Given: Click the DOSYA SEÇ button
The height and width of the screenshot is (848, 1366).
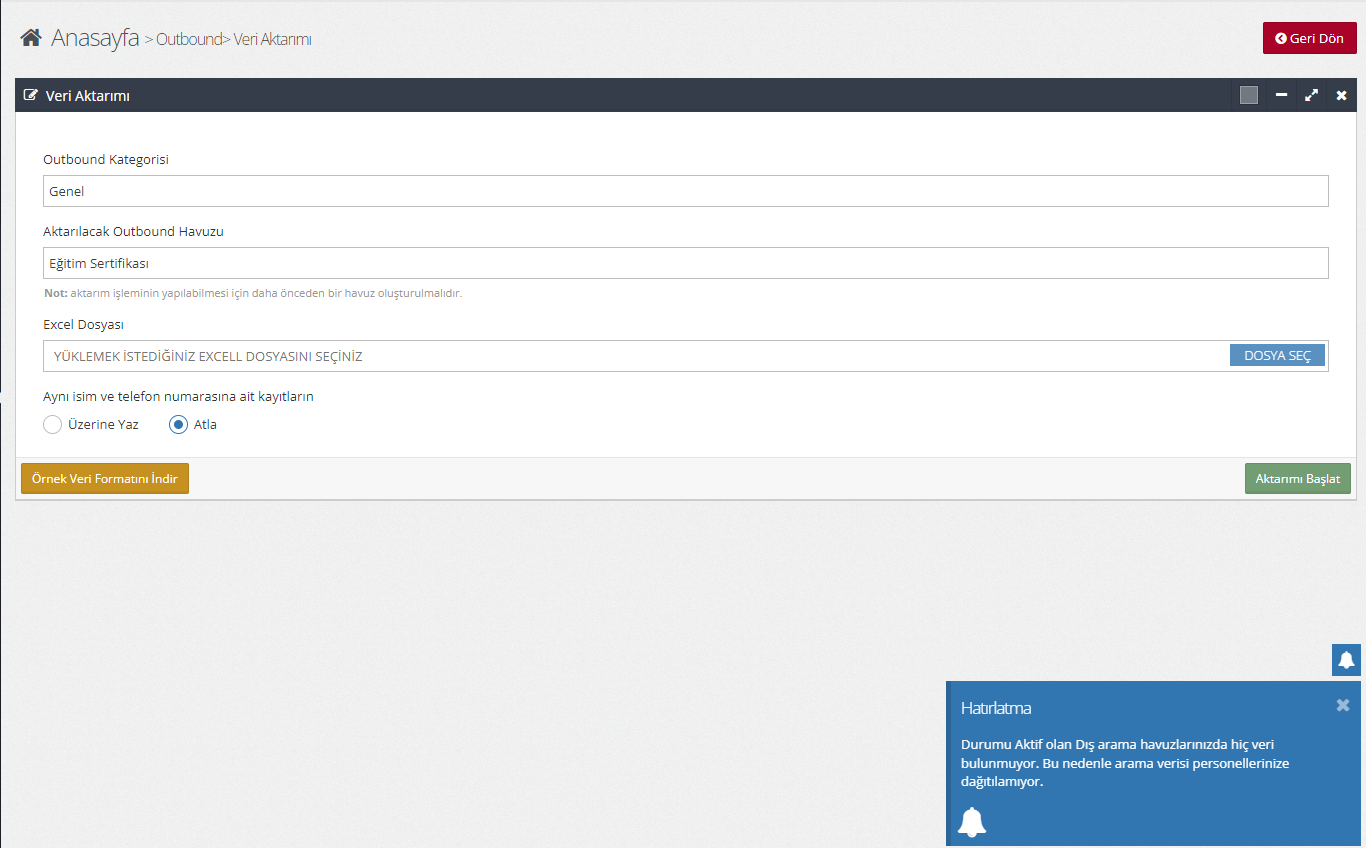Looking at the screenshot, I should [x=1277, y=356].
